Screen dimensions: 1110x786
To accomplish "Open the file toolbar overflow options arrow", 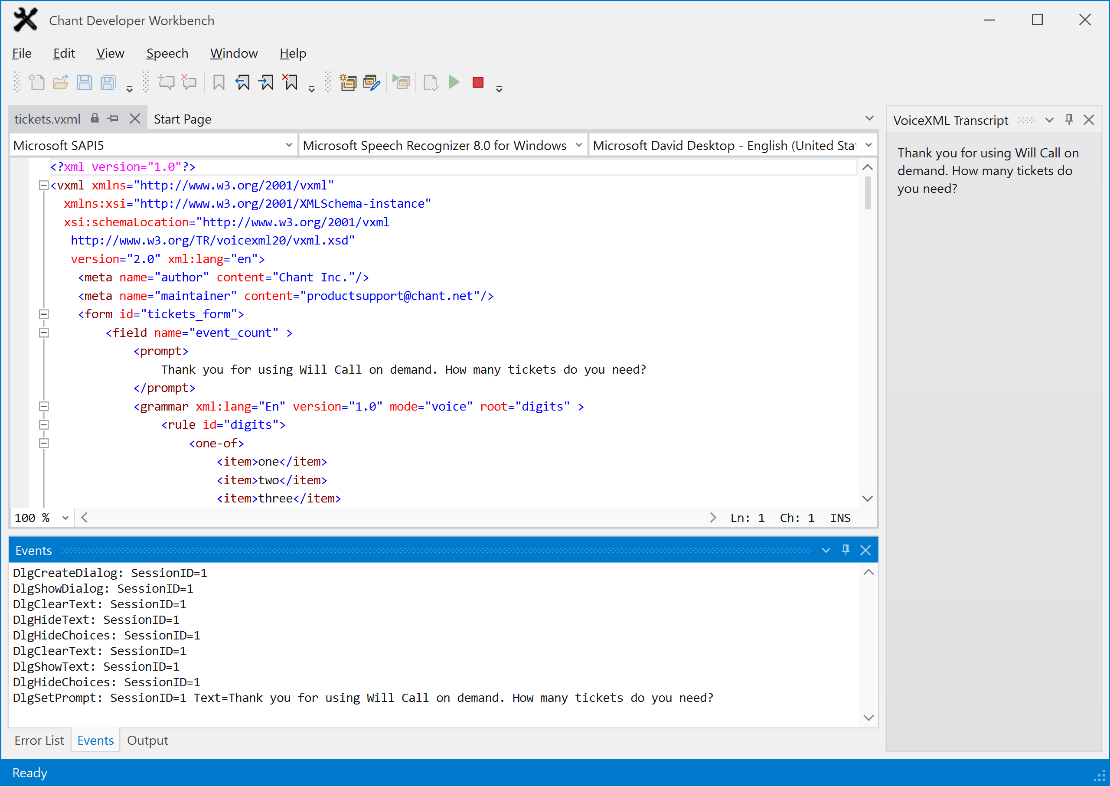I will 130,89.
